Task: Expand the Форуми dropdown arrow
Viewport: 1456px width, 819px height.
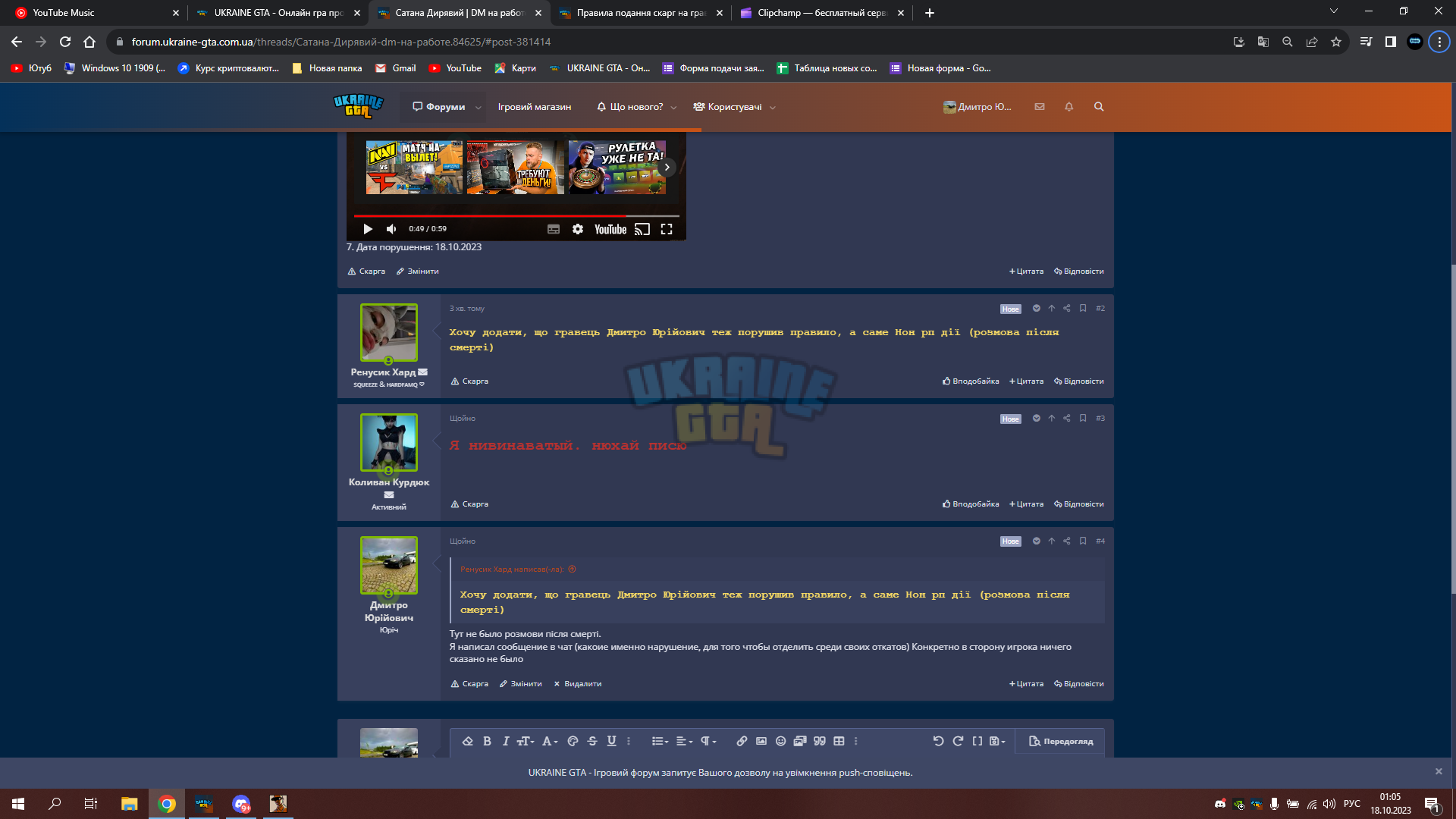Action: (479, 107)
